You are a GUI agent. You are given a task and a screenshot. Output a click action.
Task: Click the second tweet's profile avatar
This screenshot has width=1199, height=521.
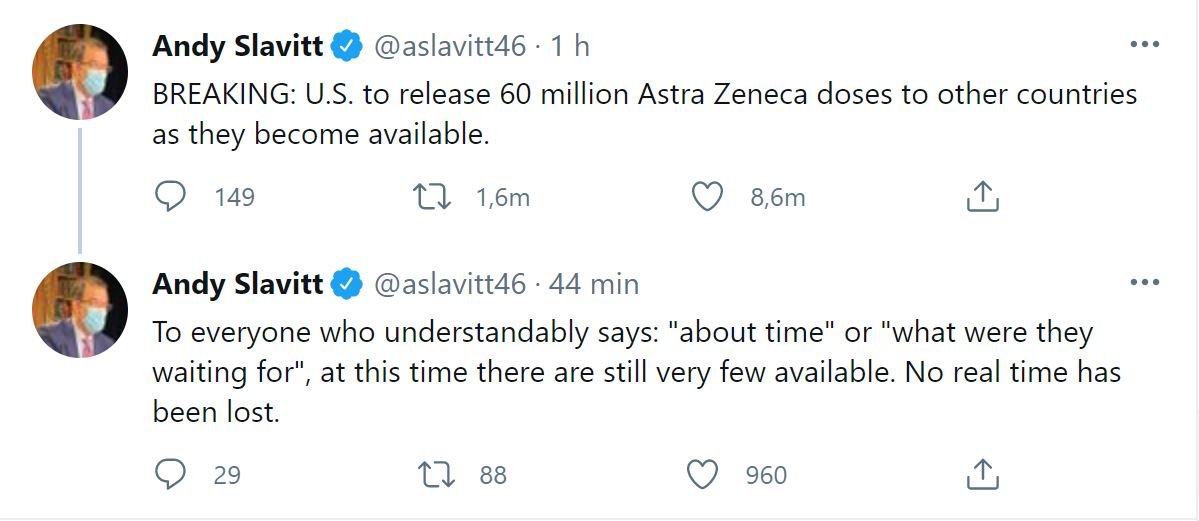pyautogui.click(x=80, y=311)
